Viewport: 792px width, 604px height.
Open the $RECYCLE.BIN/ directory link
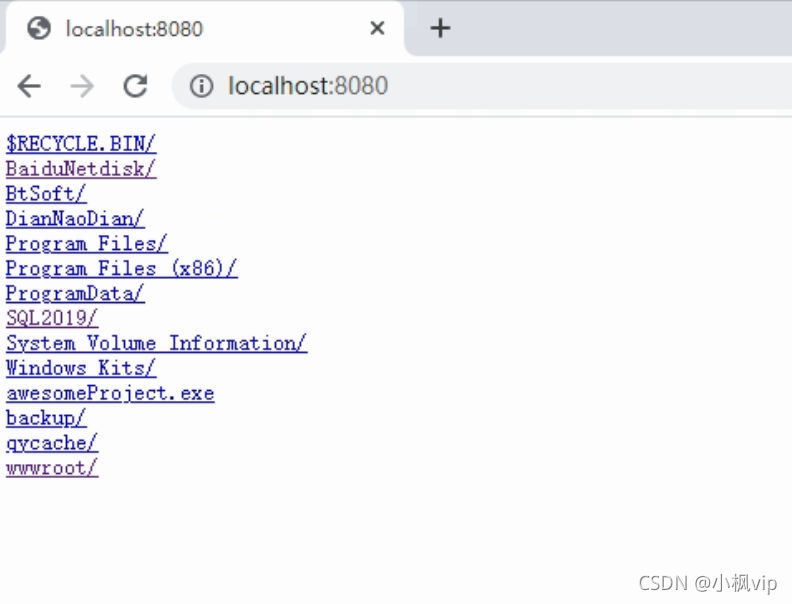click(81, 144)
